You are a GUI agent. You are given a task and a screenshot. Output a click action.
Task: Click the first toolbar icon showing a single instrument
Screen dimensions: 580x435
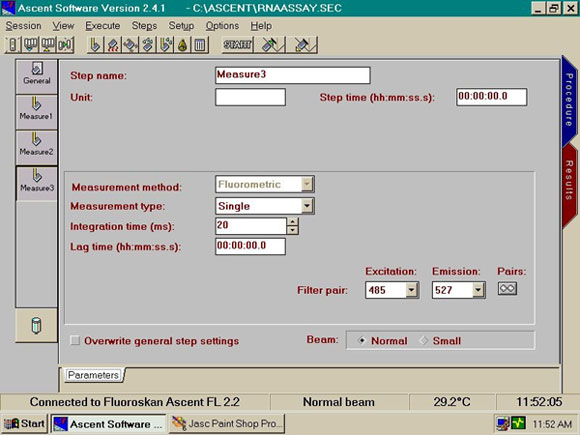13,45
